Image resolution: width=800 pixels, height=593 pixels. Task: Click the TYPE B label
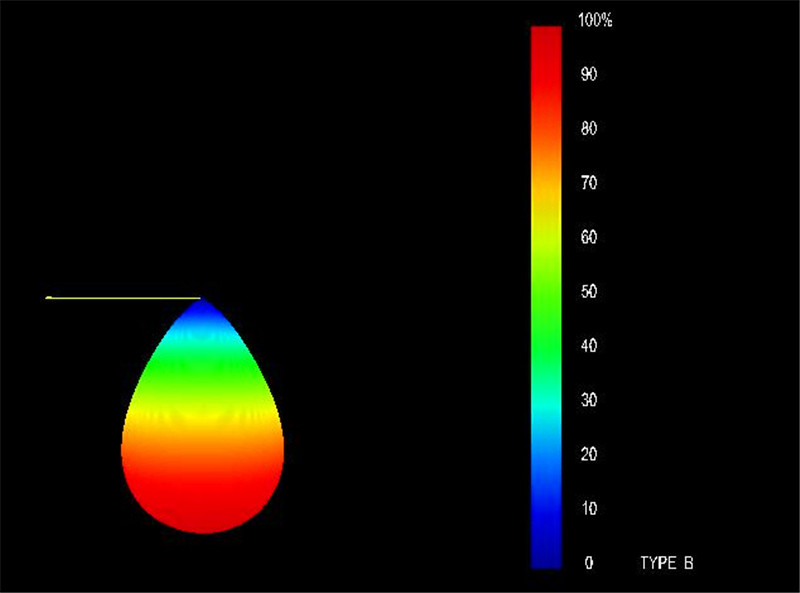(x=667, y=563)
